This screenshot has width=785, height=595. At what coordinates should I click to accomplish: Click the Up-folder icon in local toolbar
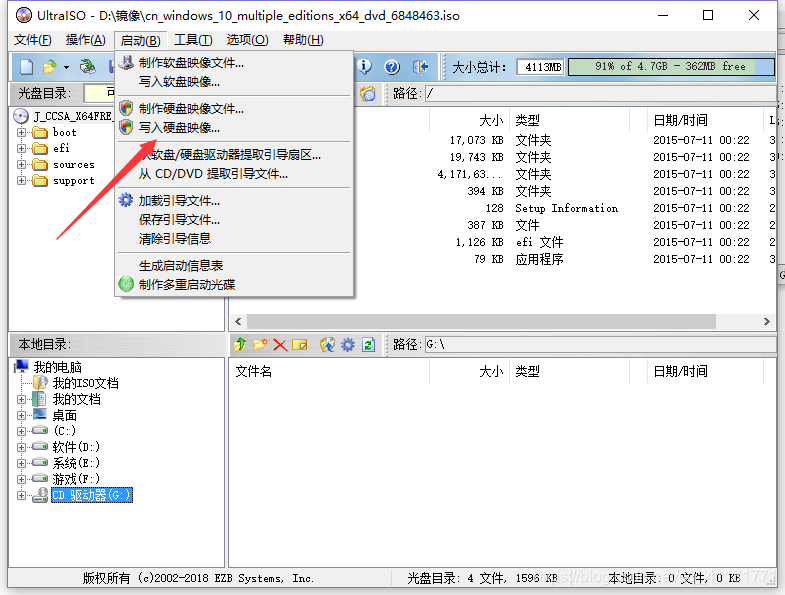(240, 345)
